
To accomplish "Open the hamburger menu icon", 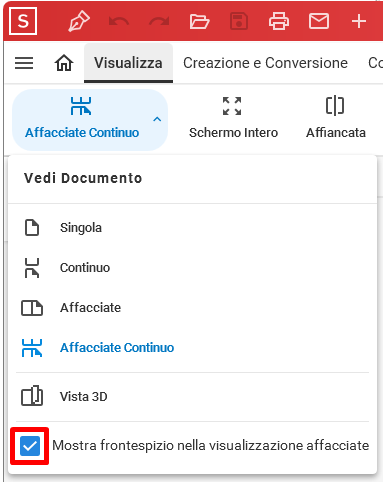I will point(24,63).
